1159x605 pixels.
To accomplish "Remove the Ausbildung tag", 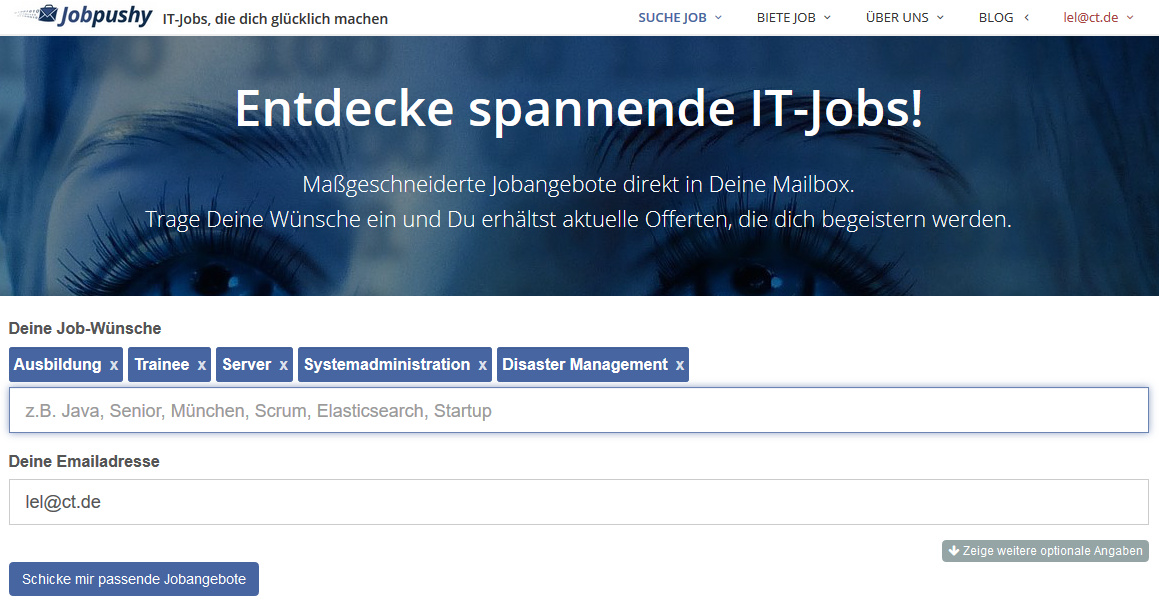I will pyautogui.click(x=114, y=365).
